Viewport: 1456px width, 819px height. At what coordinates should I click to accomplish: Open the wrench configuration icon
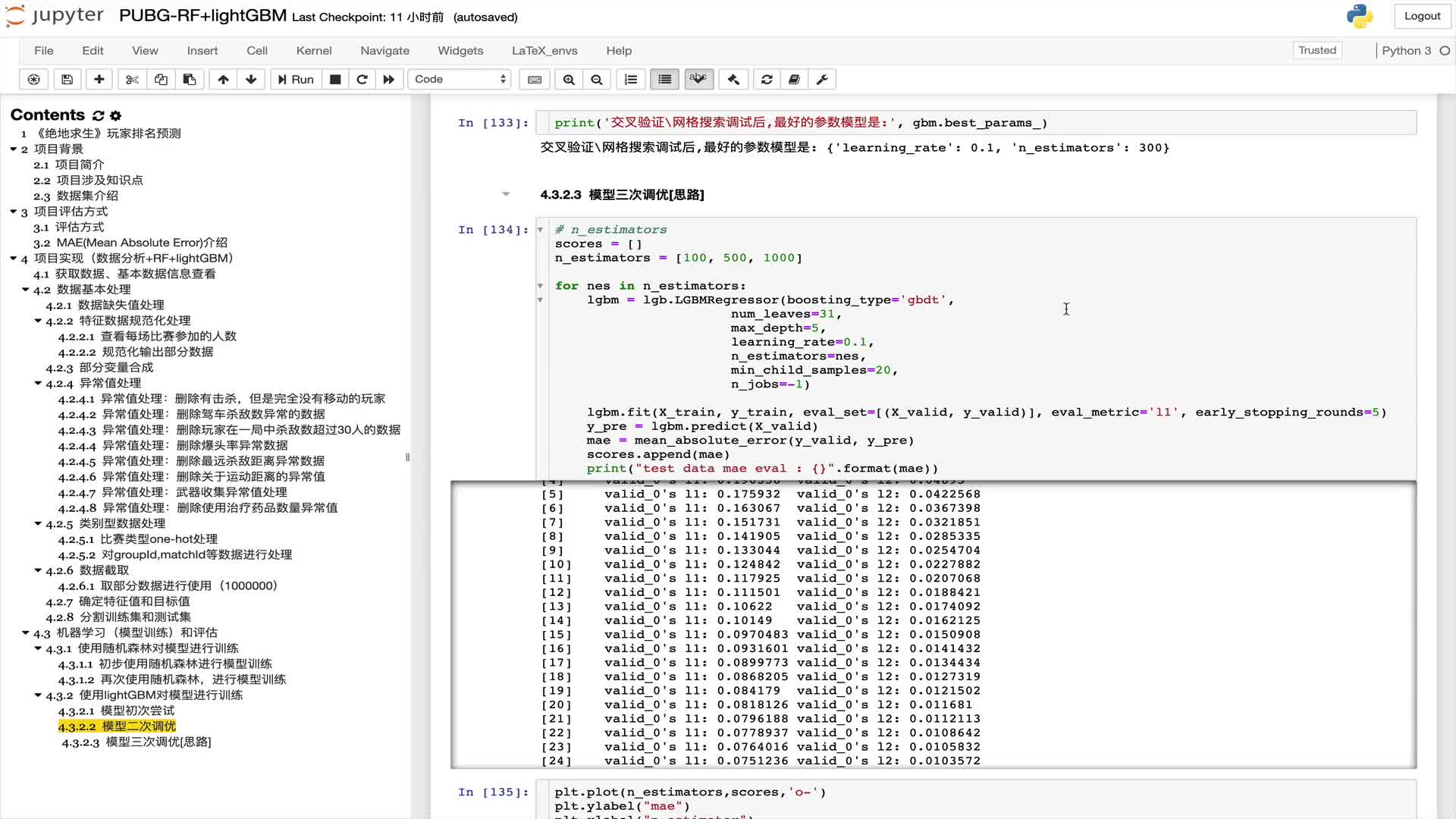tap(822, 79)
